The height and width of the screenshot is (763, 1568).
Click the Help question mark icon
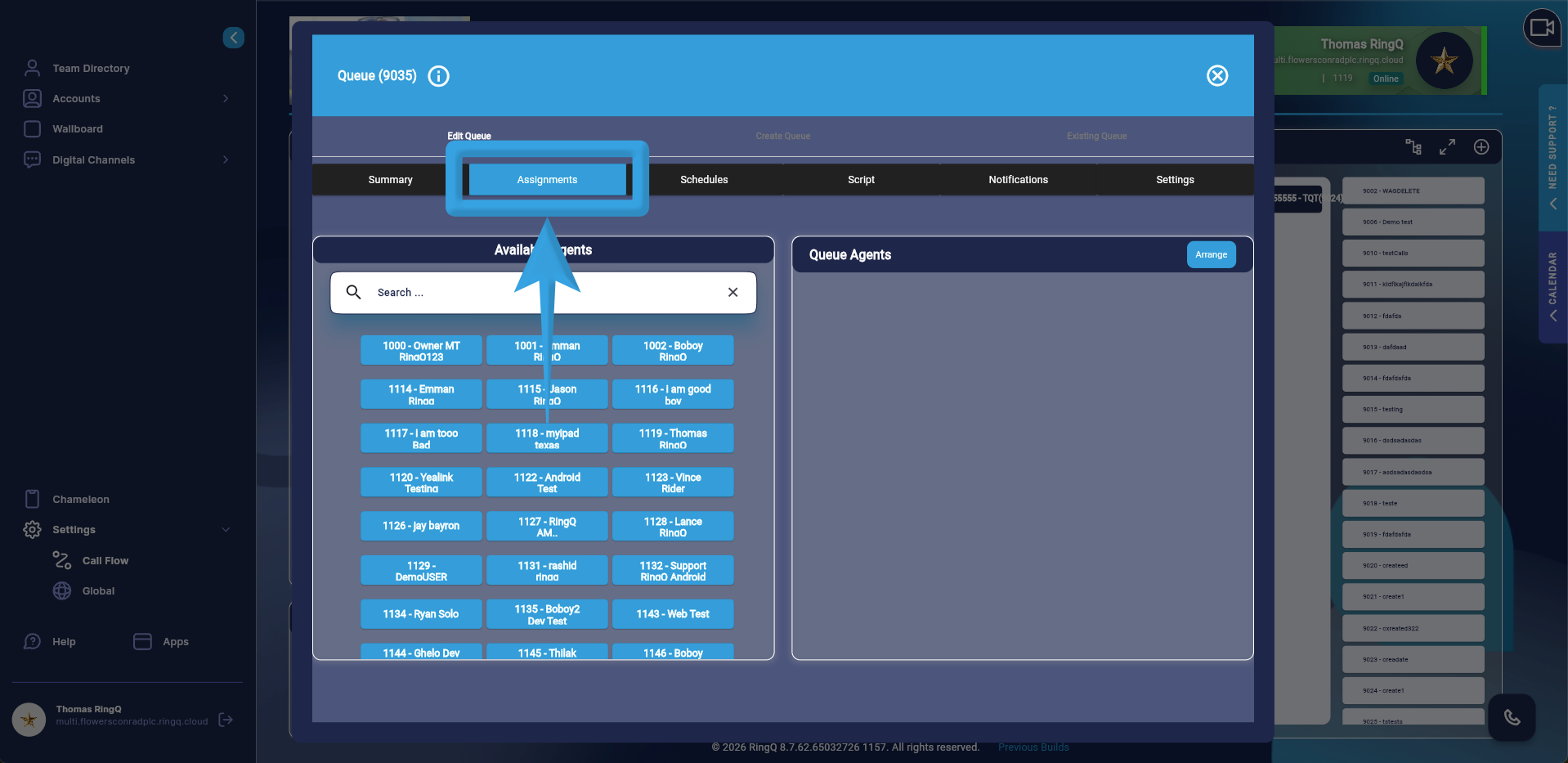(x=32, y=641)
